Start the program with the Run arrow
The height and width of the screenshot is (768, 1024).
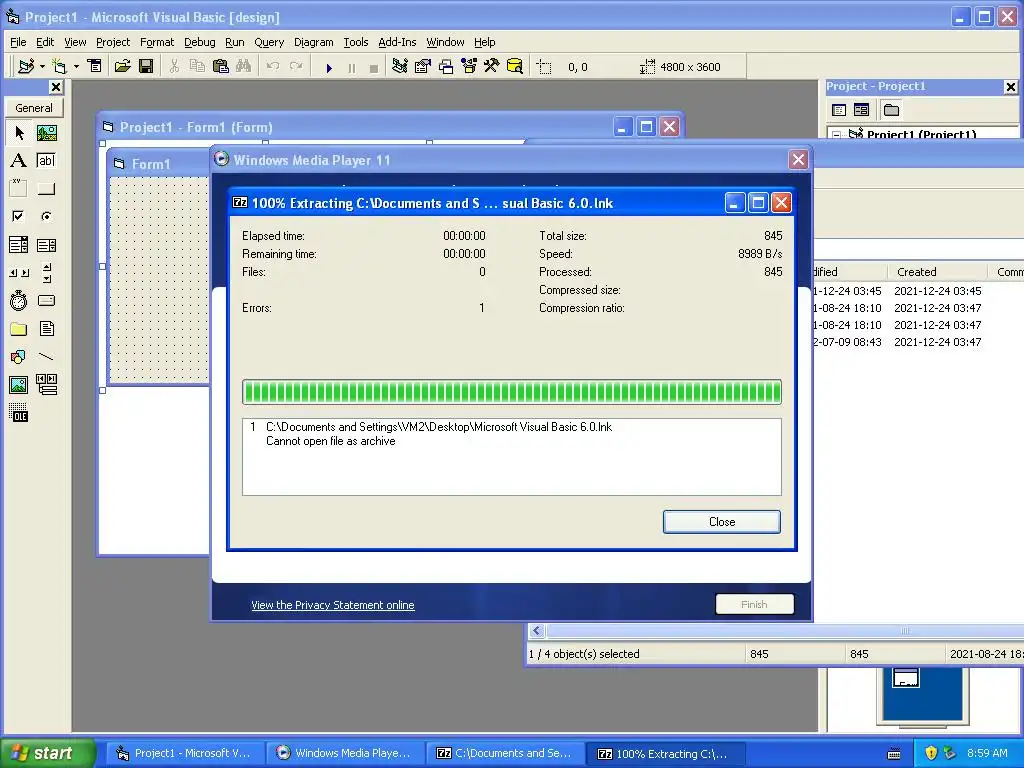tap(329, 67)
